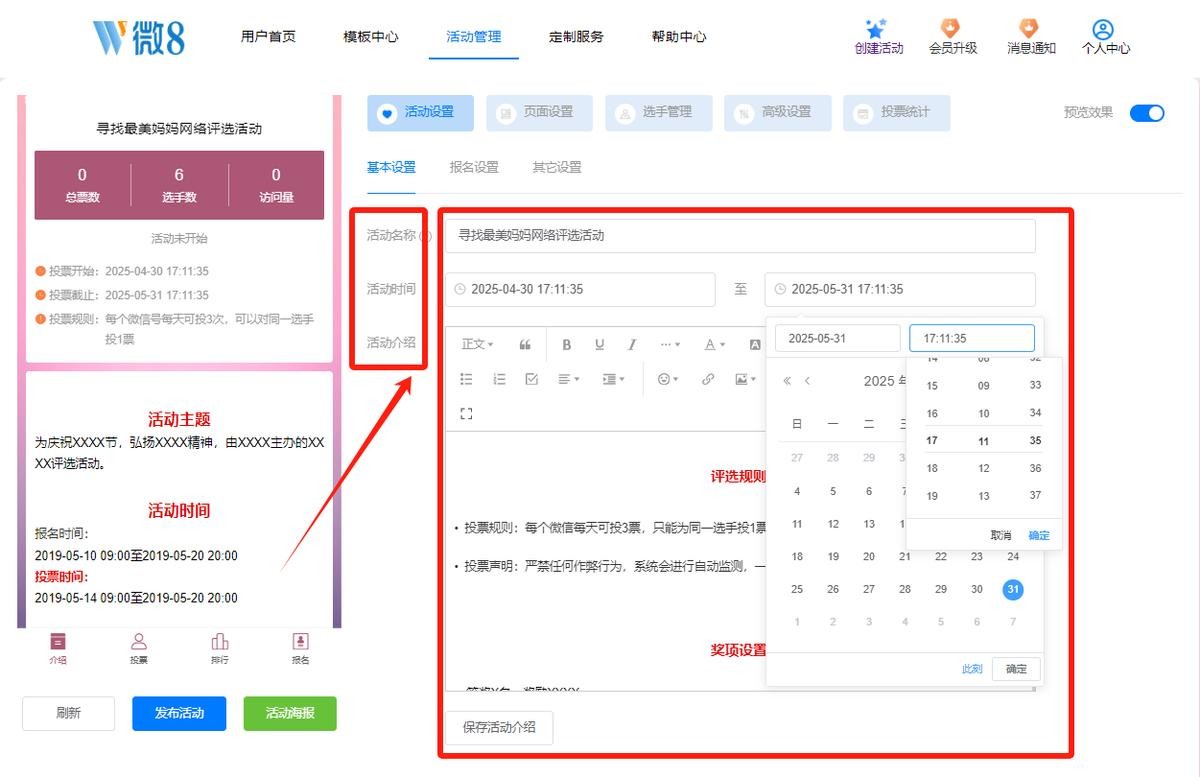Click the italic formatting icon
The width and height of the screenshot is (1200, 777).
(x=632, y=345)
